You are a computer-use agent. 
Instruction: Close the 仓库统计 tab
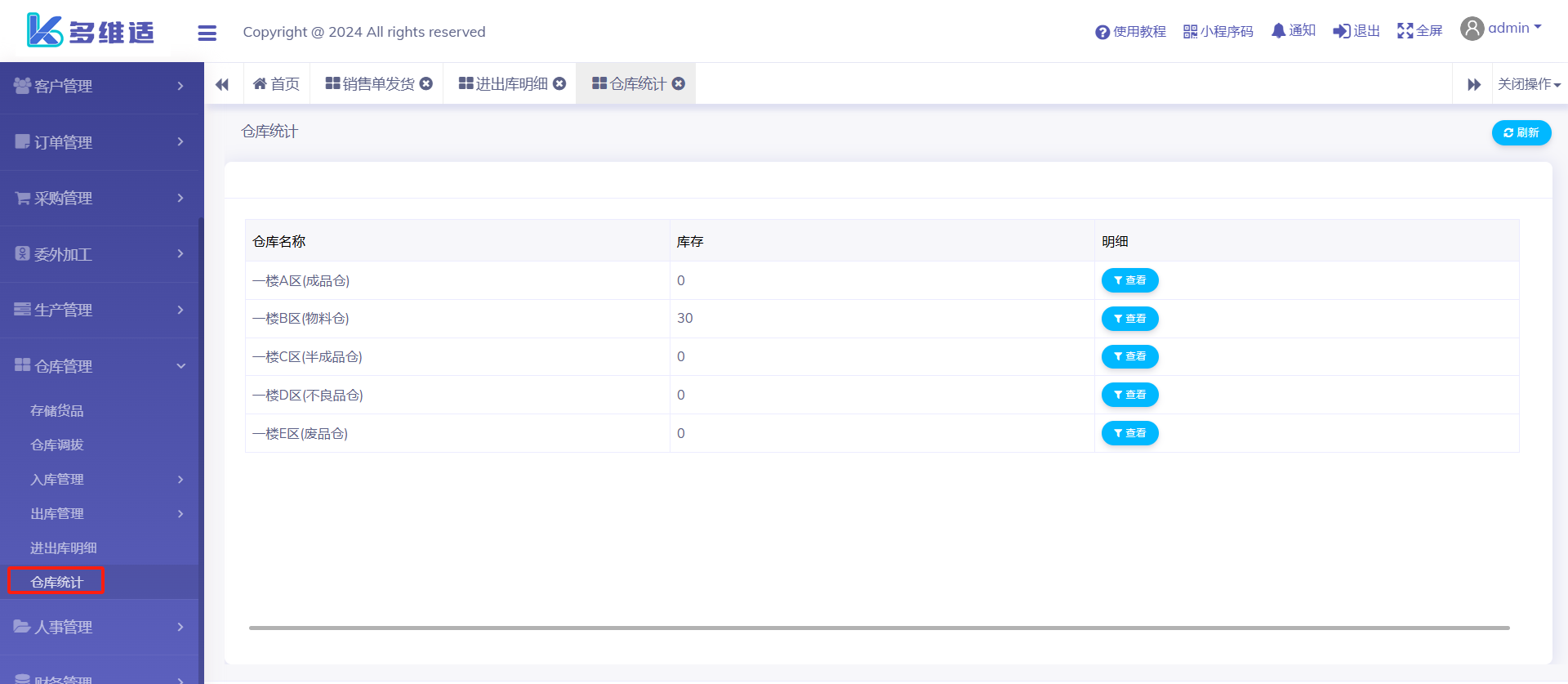(x=679, y=83)
